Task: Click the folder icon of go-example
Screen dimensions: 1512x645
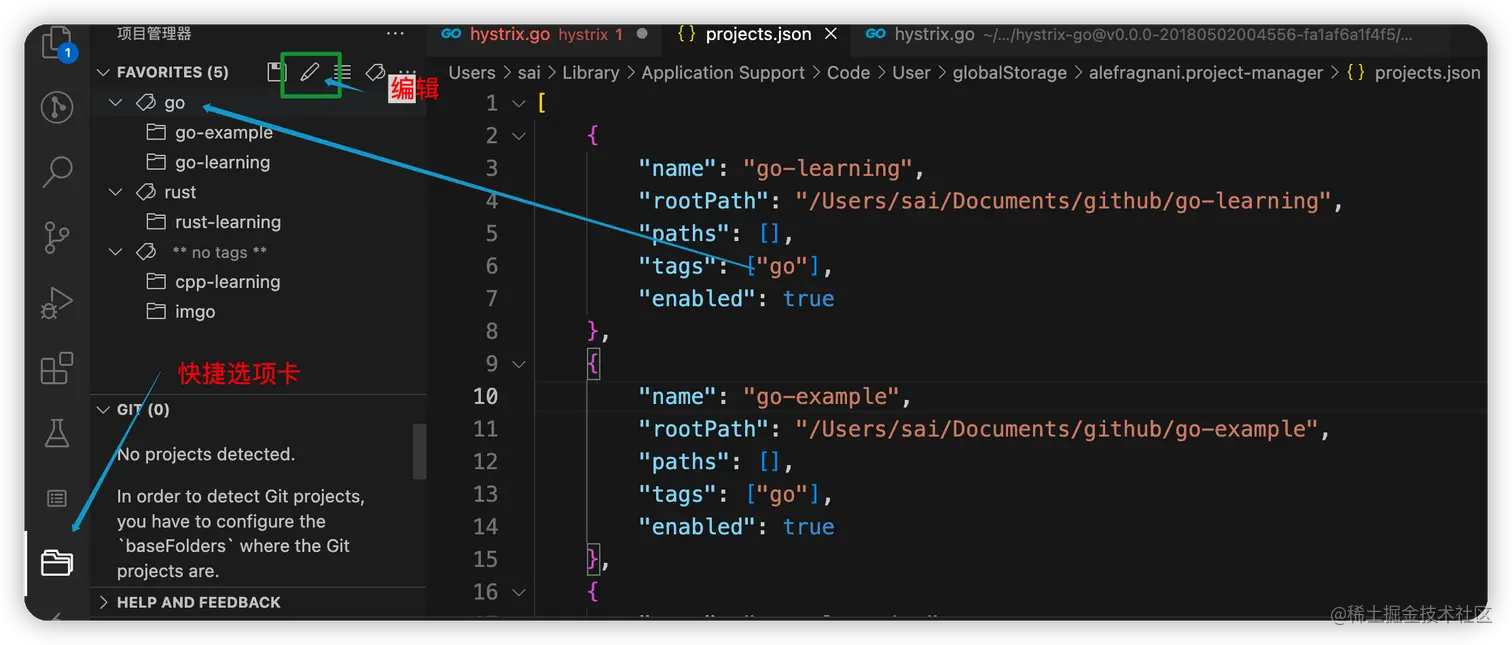Action: pyautogui.click(x=156, y=132)
